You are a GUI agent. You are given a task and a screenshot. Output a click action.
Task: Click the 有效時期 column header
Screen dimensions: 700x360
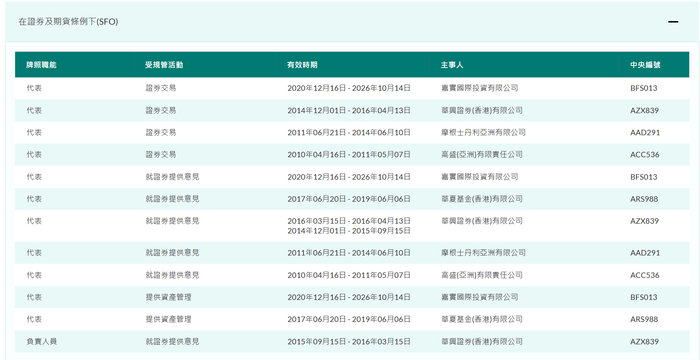303,65
